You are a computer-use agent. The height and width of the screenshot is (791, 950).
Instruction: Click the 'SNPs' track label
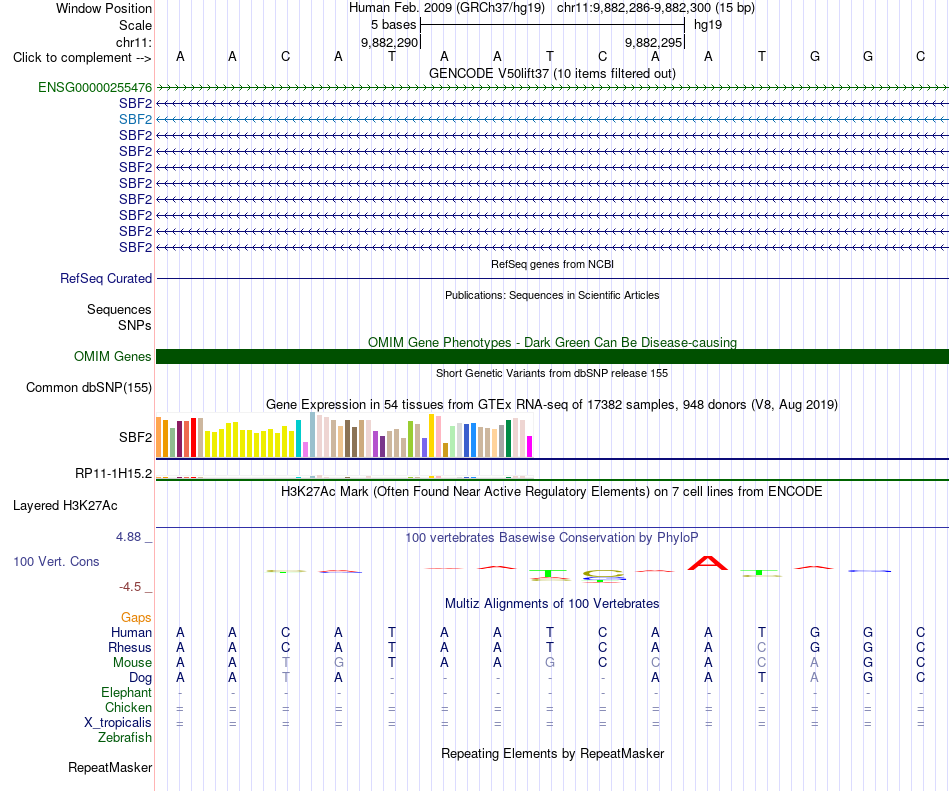[x=135, y=325]
